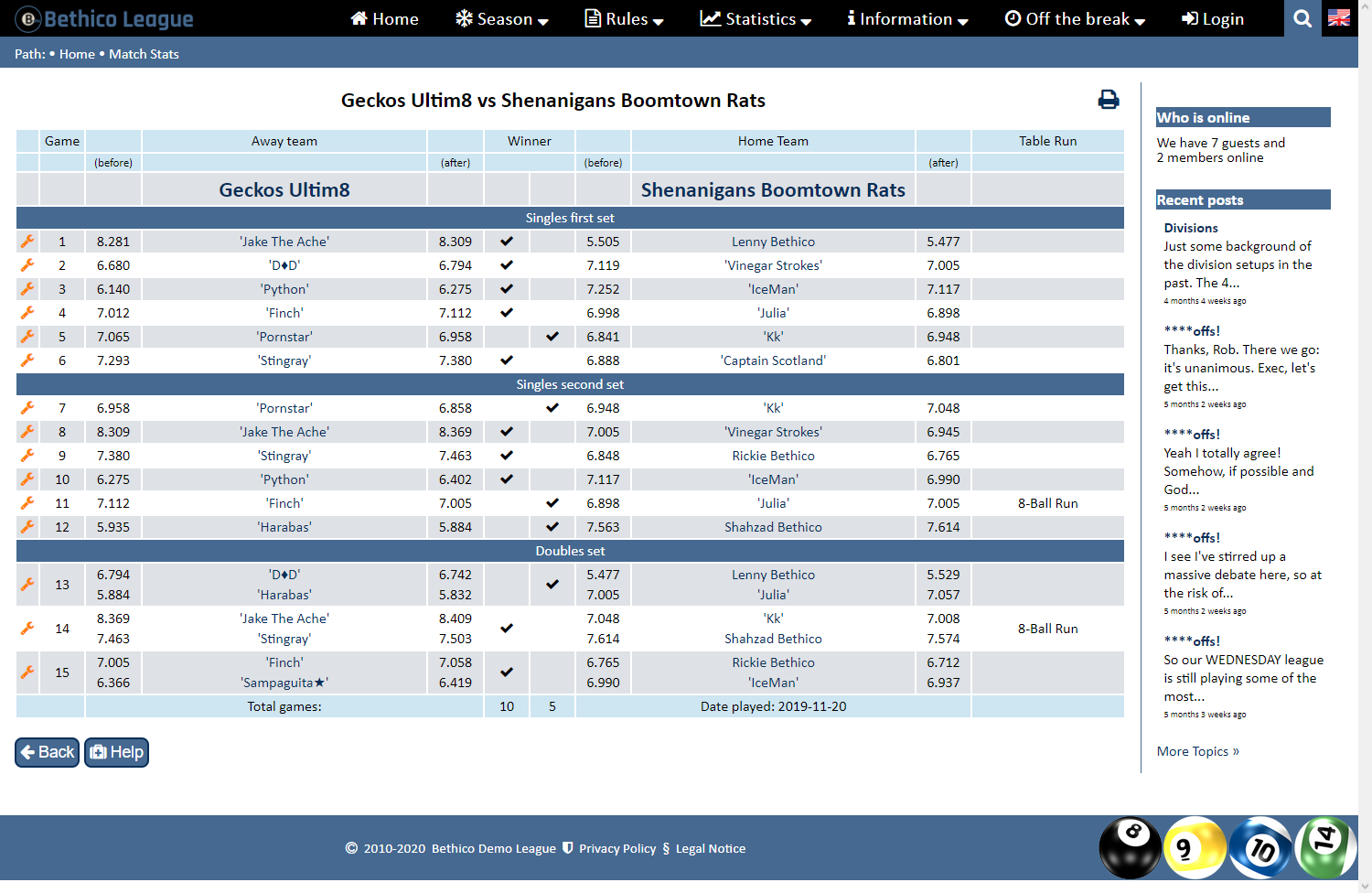This screenshot has width=1372, height=893.
Task: Click the green 14-ball icon
Action: pyautogui.click(x=1324, y=847)
